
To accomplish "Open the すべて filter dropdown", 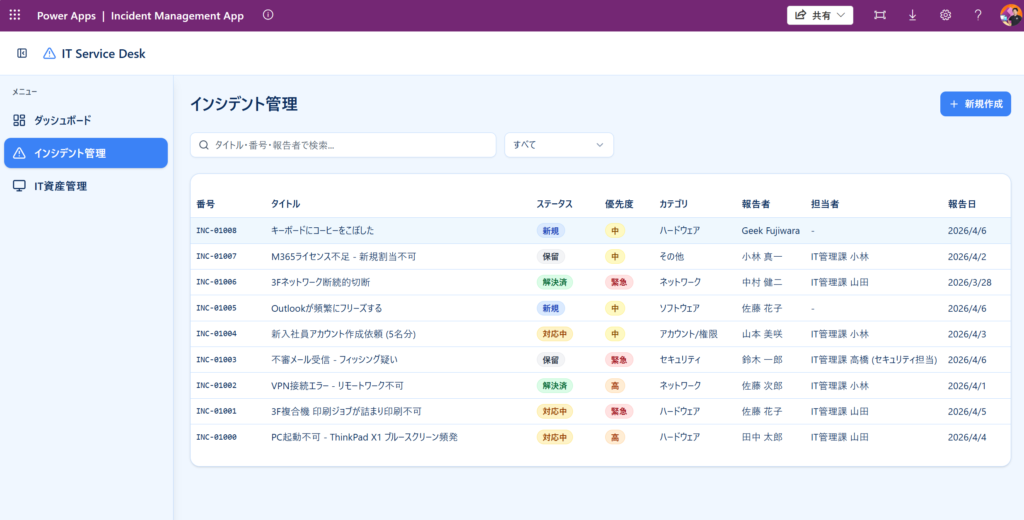I will (558, 145).
